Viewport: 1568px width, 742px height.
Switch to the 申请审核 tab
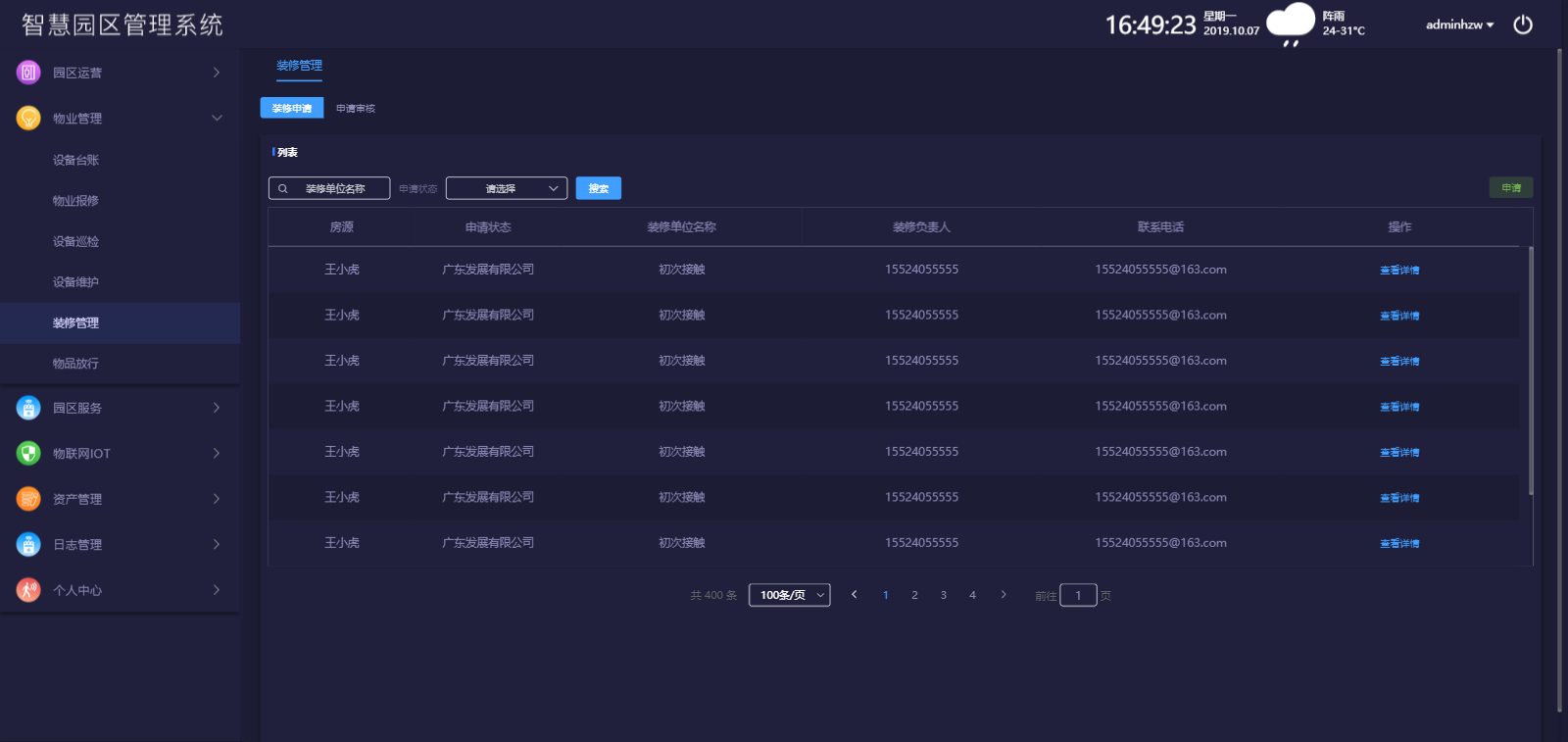[356, 109]
